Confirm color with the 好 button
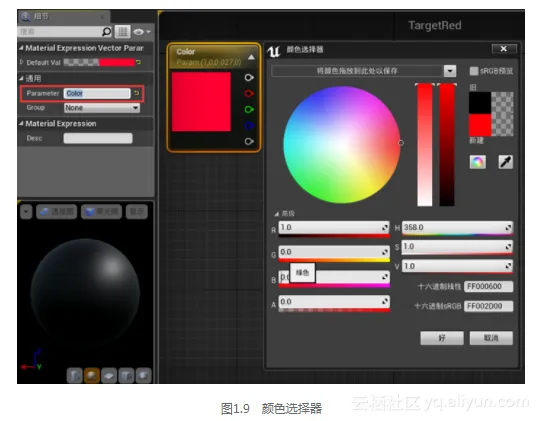This screenshot has height=421, width=540. point(442,338)
